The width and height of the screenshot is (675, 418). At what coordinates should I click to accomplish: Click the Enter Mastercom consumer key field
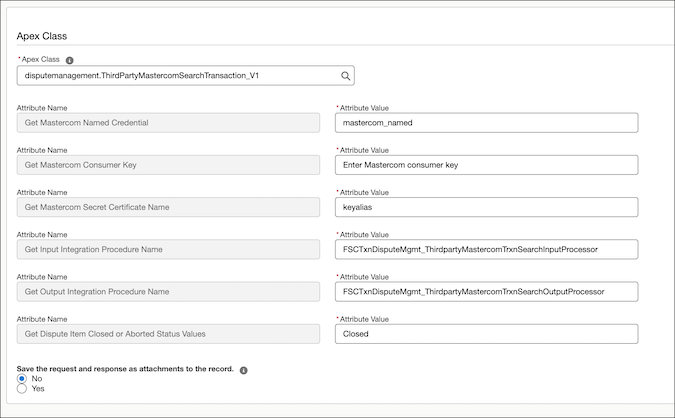[x=486, y=165]
